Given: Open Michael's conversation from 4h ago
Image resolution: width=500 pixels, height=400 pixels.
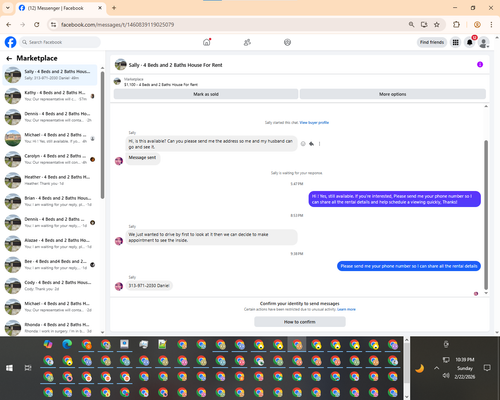Looking at the screenshot, I should (50, 138).
